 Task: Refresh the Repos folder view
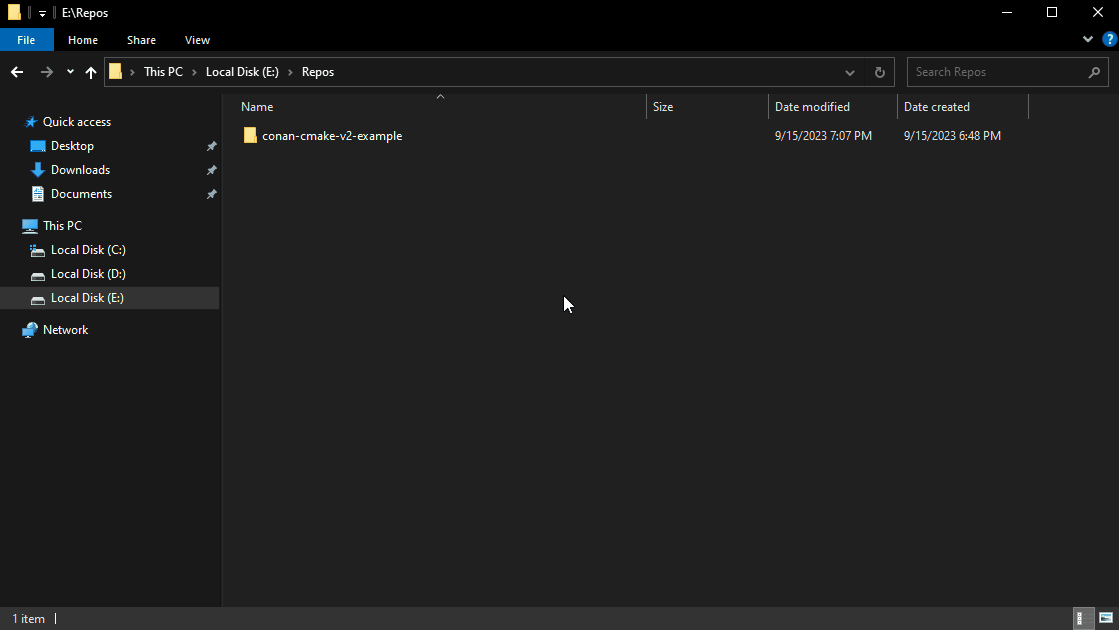(x=879, y=72)
